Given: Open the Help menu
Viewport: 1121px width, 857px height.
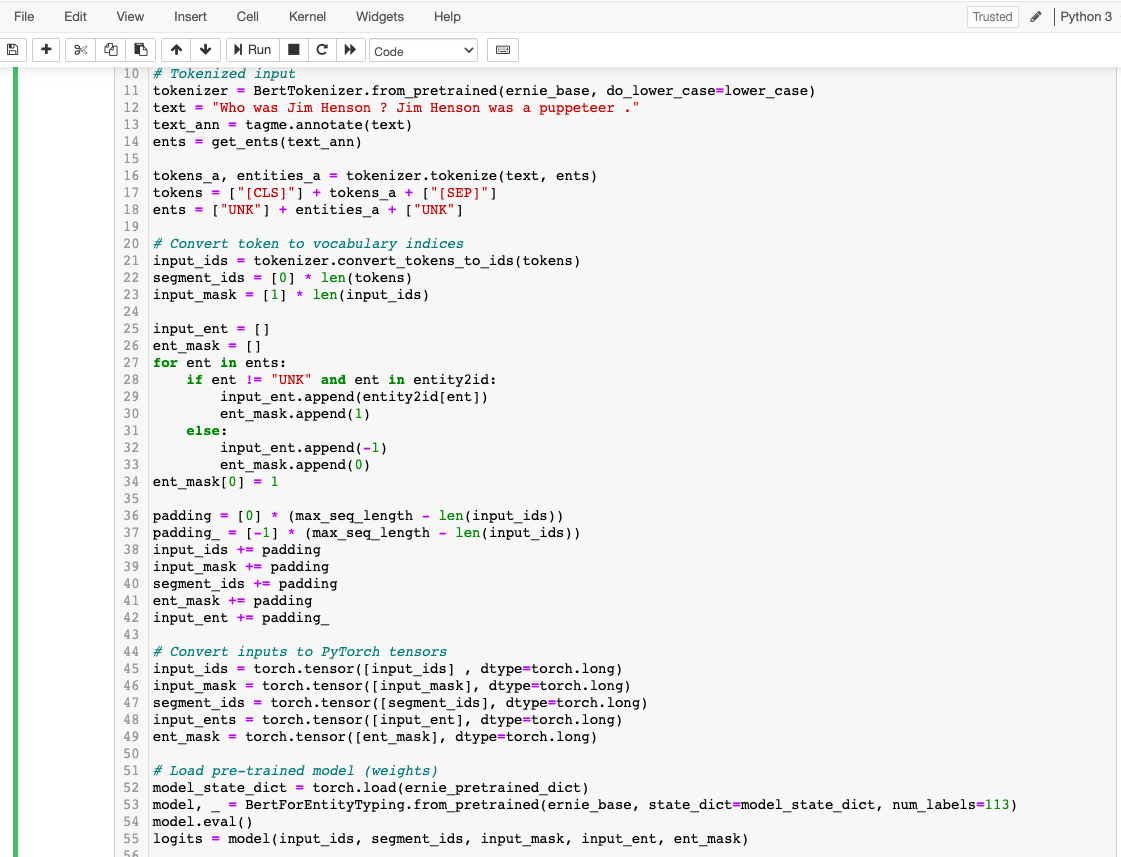Looking at the screenshot, I should pyautogui.click(x=447, y=16).
